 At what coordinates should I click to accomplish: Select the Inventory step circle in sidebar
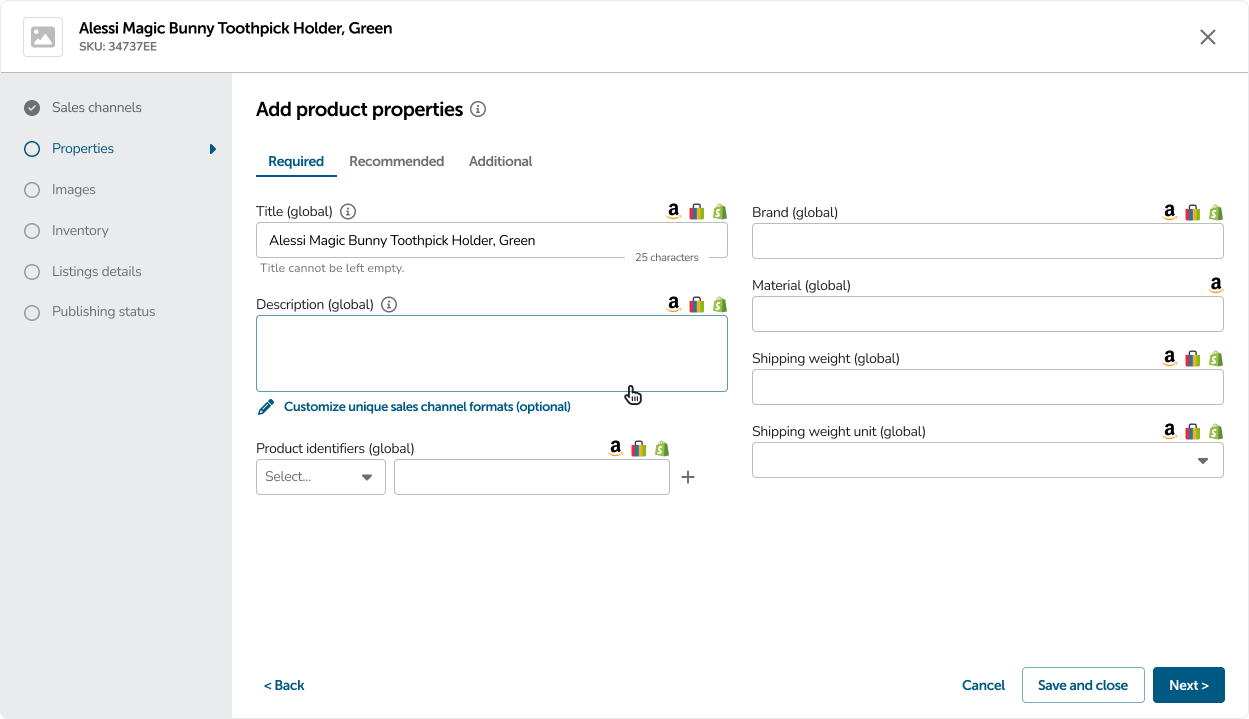32,231
